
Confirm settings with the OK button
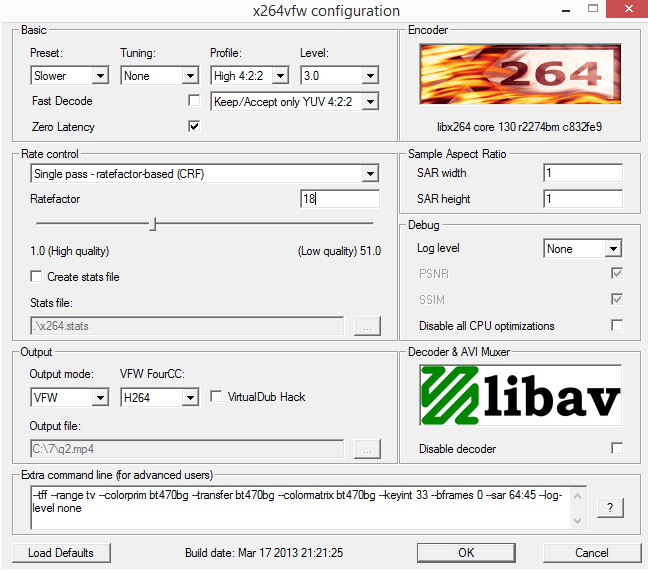coord(466,553)
